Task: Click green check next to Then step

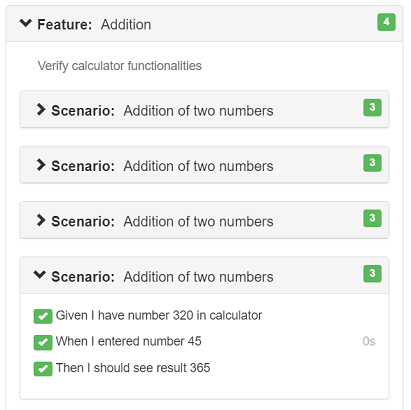Action: (x=43, y=369)
